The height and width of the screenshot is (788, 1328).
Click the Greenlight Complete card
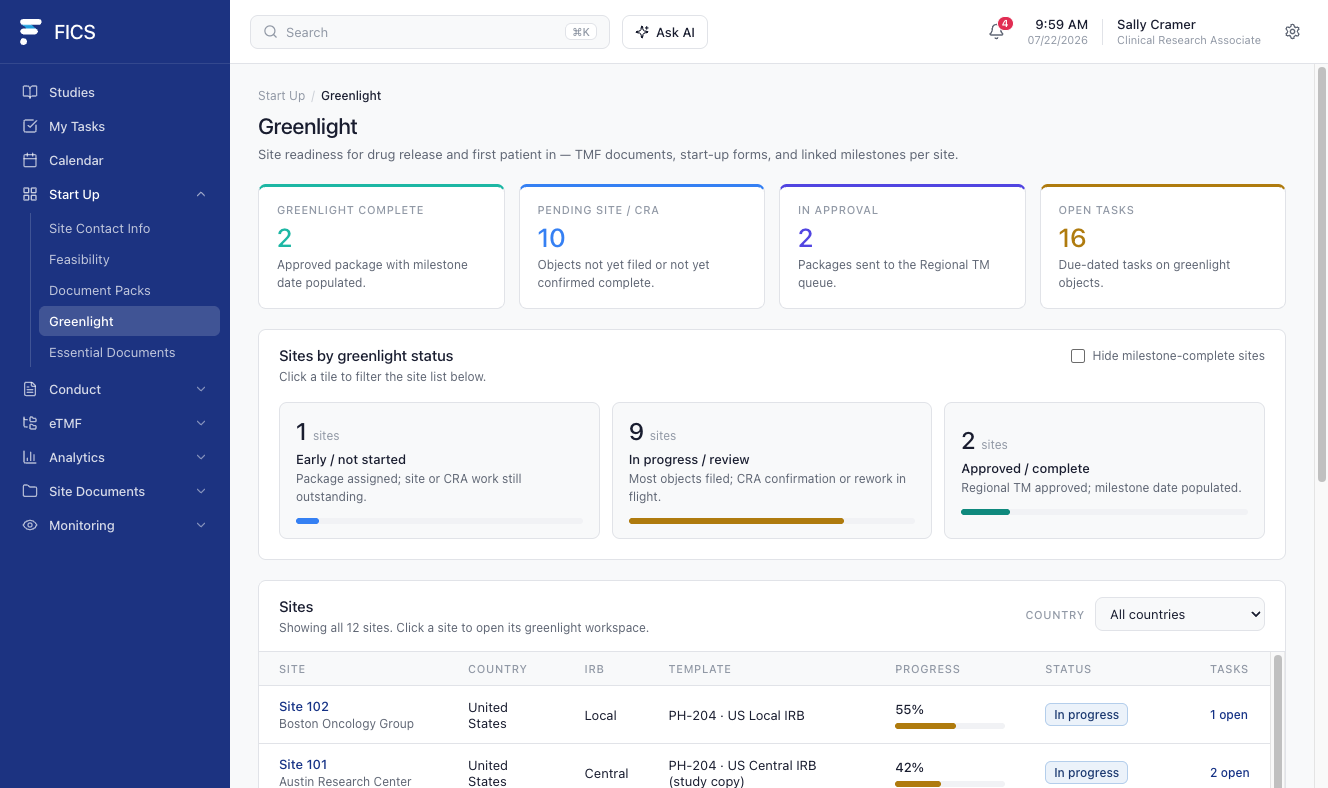pyautogui.click(x=381, y=246)
